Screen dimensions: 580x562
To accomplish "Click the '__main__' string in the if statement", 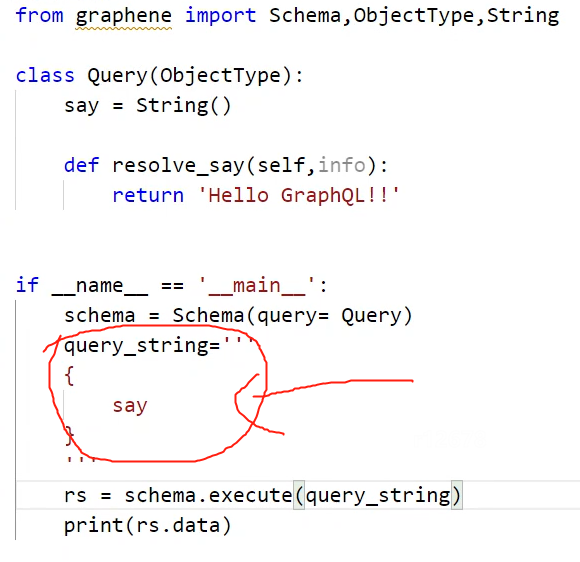I will pyautogui.click(x=257, y=285).
